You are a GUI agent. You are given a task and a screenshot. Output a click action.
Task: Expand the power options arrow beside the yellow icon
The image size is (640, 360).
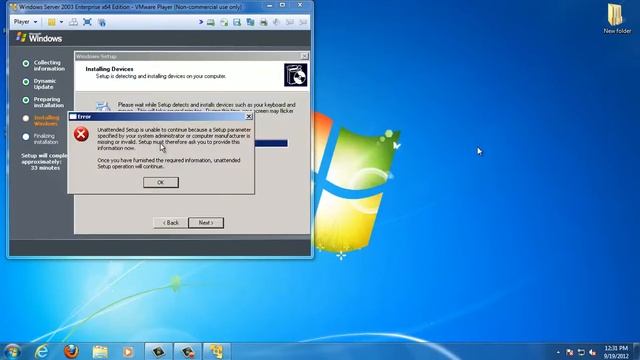[61, 22]
